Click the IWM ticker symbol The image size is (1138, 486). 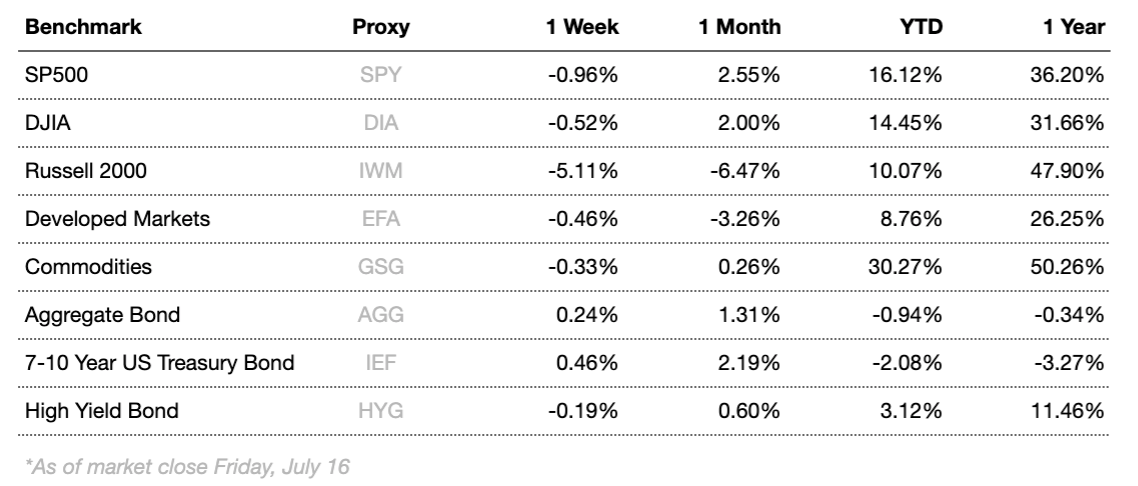click(x=381, y=171)
